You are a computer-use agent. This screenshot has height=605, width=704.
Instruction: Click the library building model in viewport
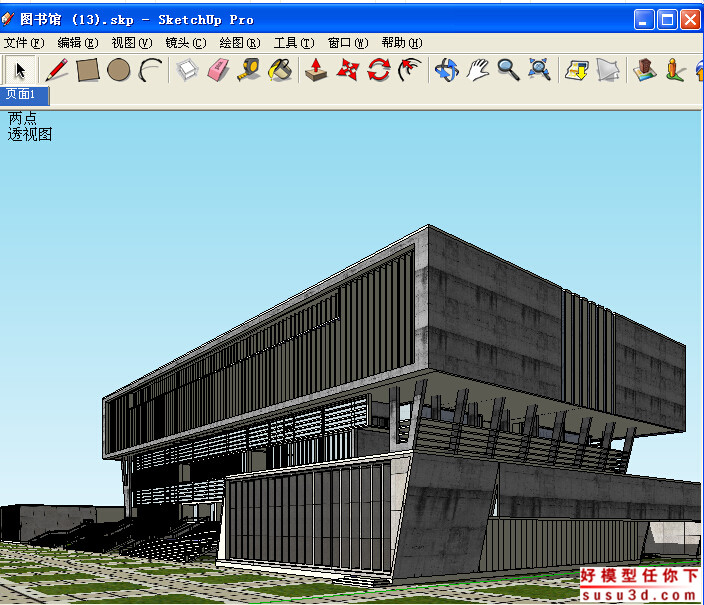coord(395,404)
